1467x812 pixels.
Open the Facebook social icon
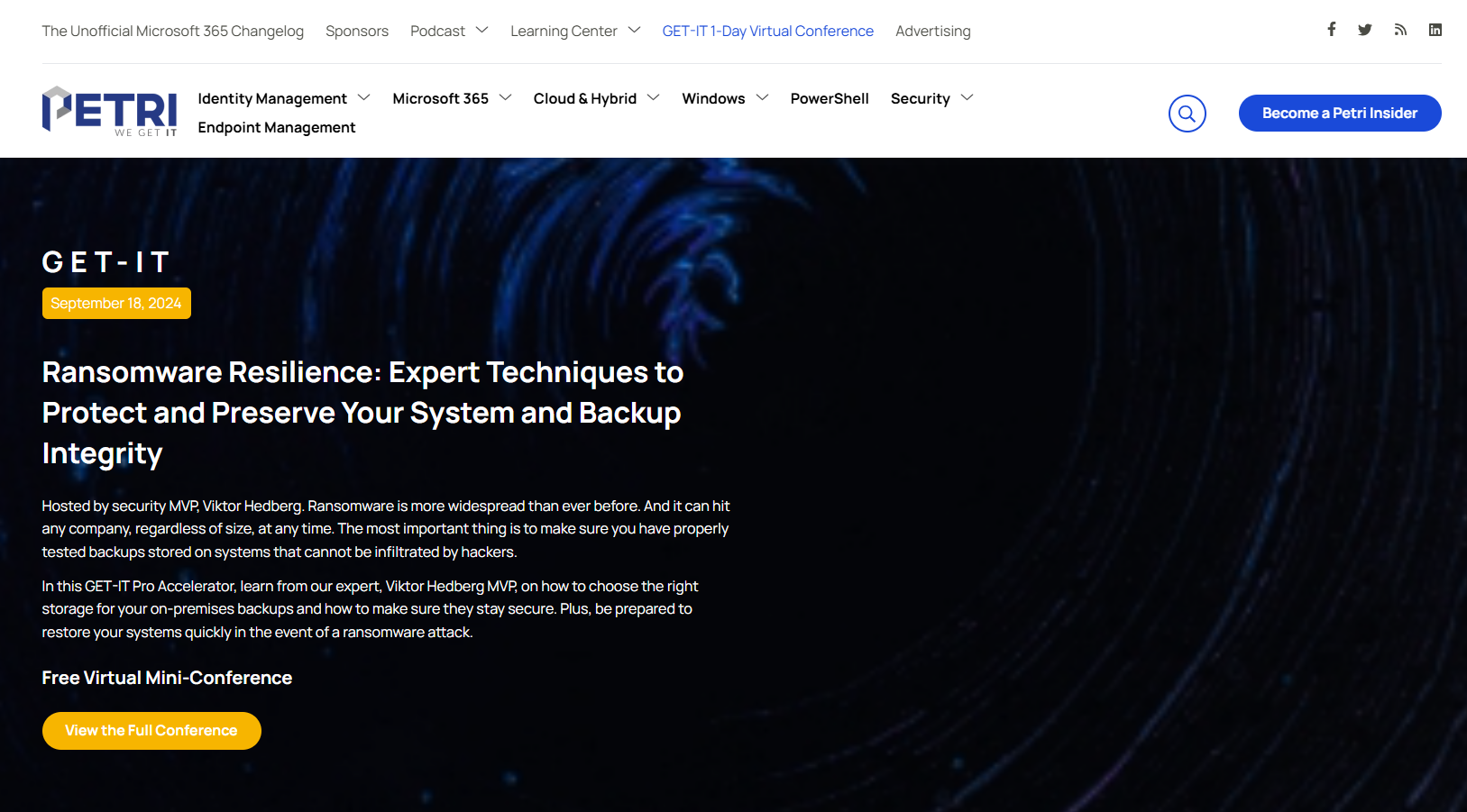point(1331,30)
